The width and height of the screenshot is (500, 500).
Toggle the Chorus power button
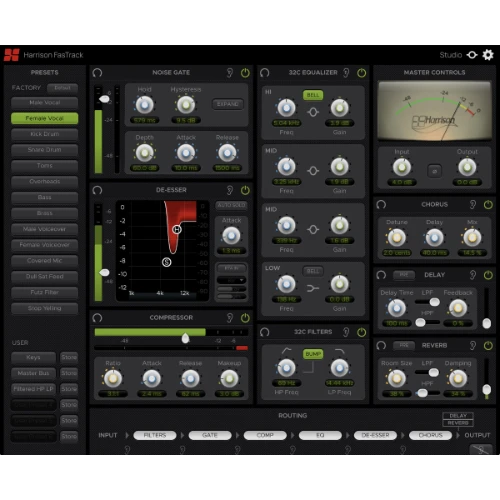click(x=488, y=205)
